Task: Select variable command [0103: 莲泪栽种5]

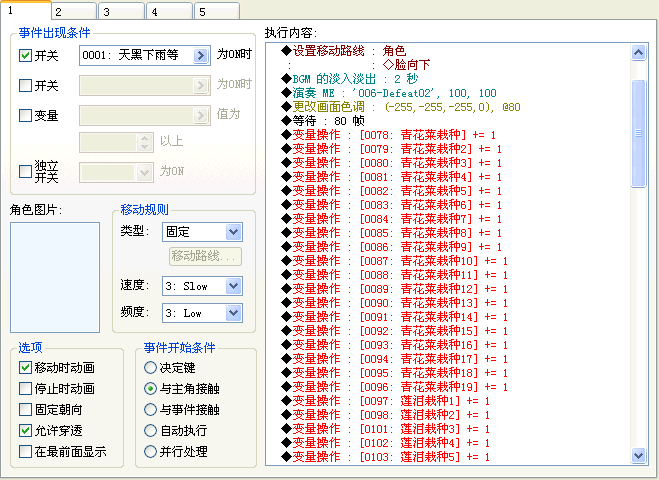Action: [386, 456]
